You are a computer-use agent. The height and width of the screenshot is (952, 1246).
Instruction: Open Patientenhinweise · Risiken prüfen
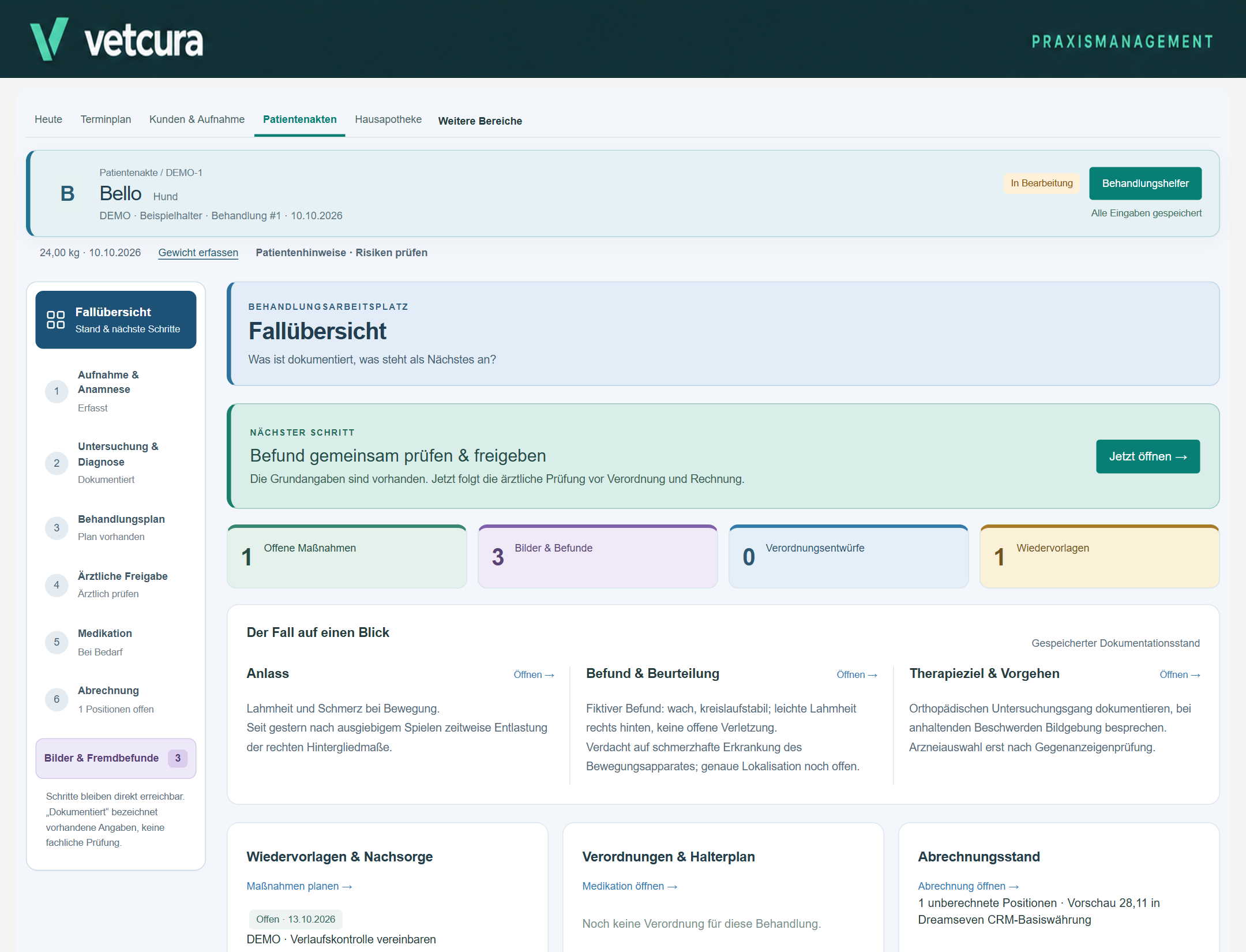click(341, 253)
